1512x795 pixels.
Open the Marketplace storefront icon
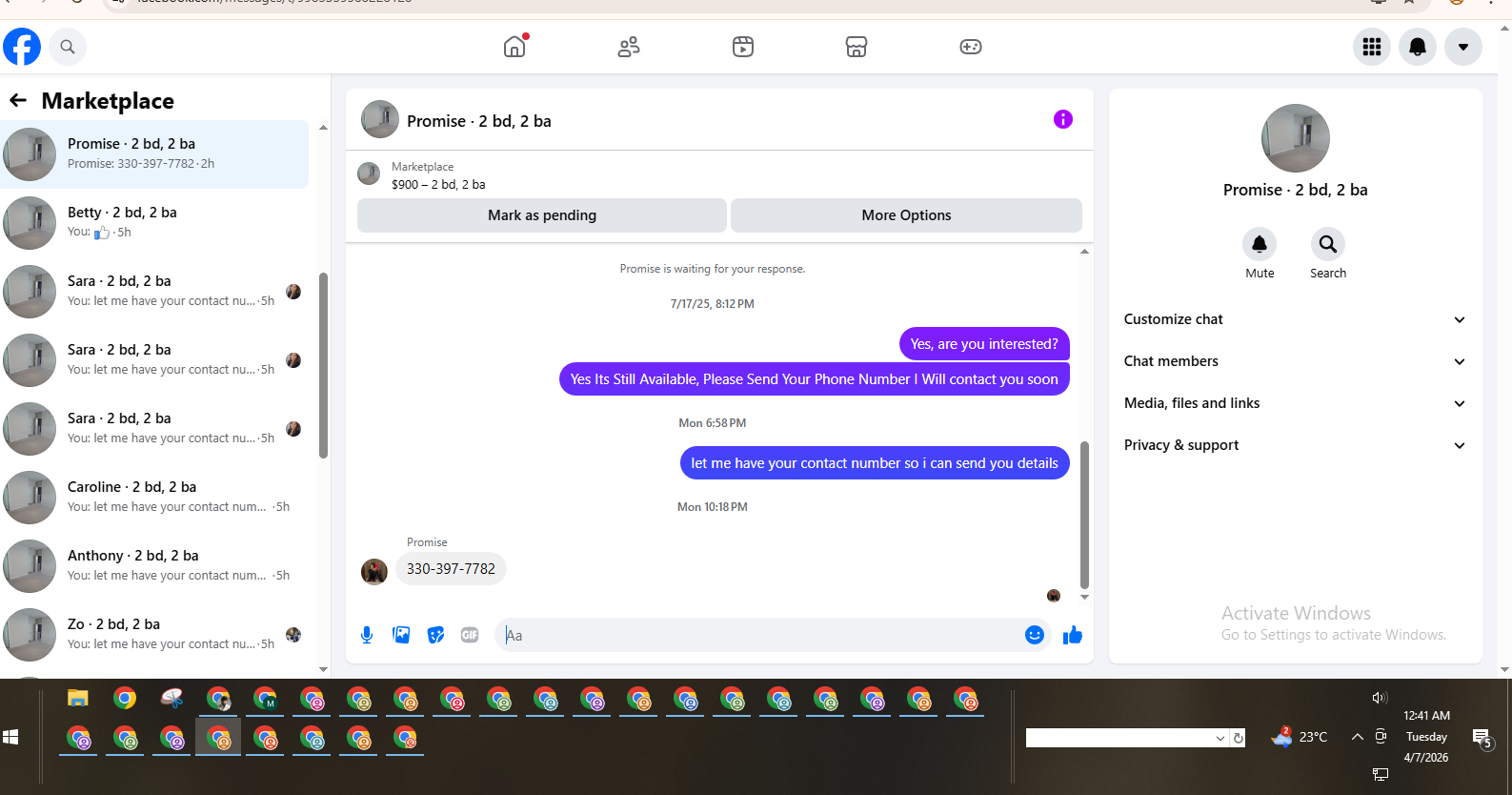tap(857, 47)
